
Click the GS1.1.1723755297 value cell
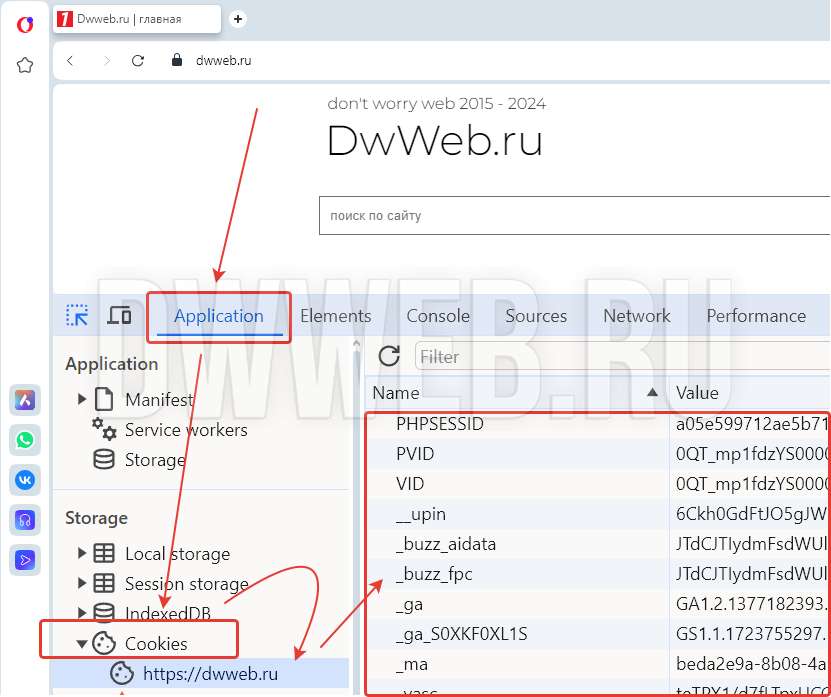(750, 634)
